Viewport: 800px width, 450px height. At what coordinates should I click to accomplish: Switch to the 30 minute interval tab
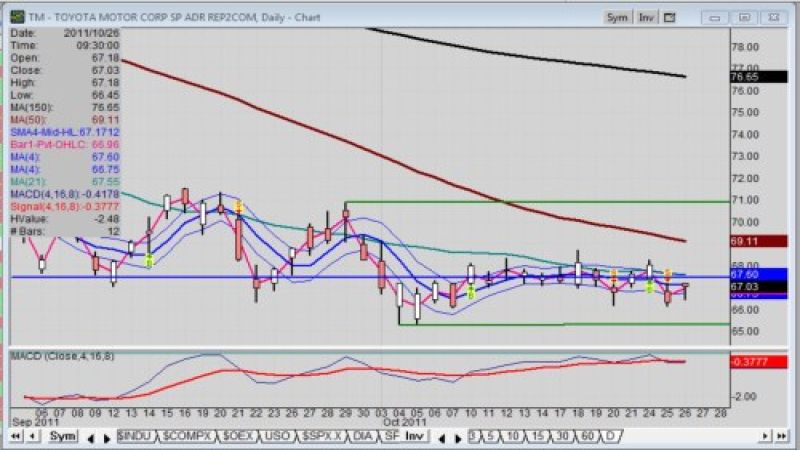(563, 436)
